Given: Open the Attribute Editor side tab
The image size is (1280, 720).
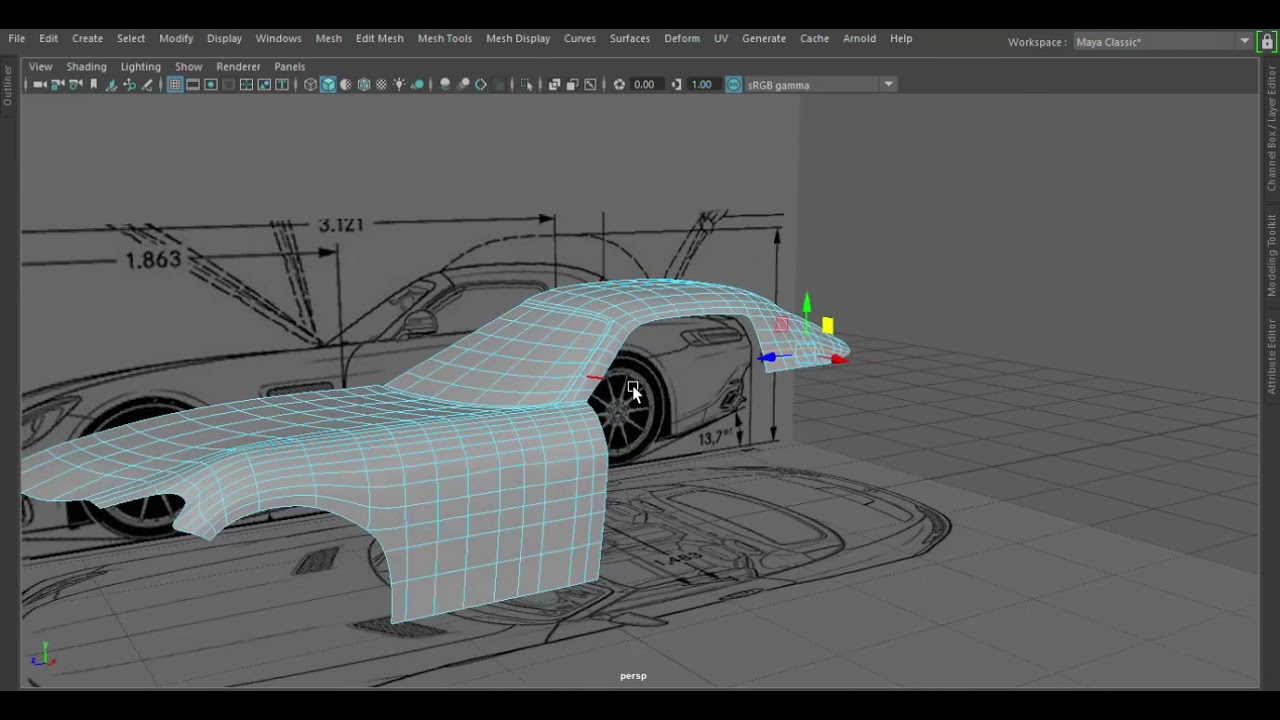Looking at the screenshot, I should point(1271,356).
